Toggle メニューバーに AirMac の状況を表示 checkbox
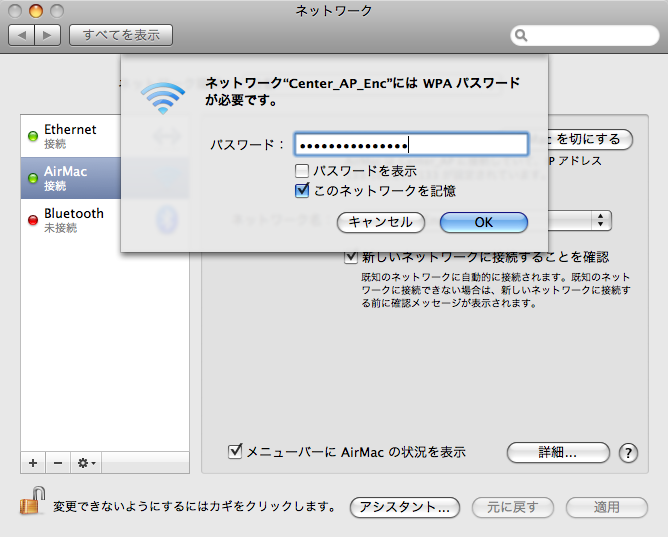The image size is (668, 537). pos(235,451)
